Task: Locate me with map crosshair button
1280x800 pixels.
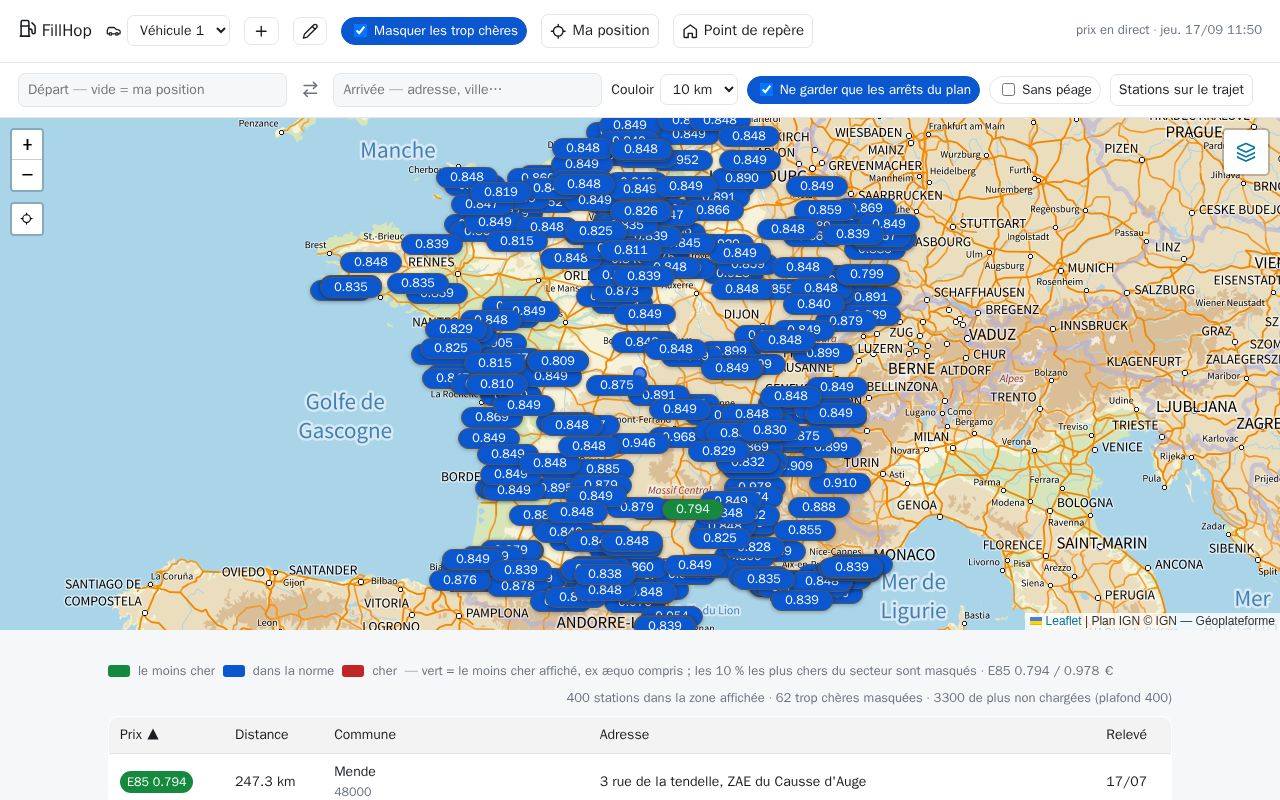Action: click(27, 218)
